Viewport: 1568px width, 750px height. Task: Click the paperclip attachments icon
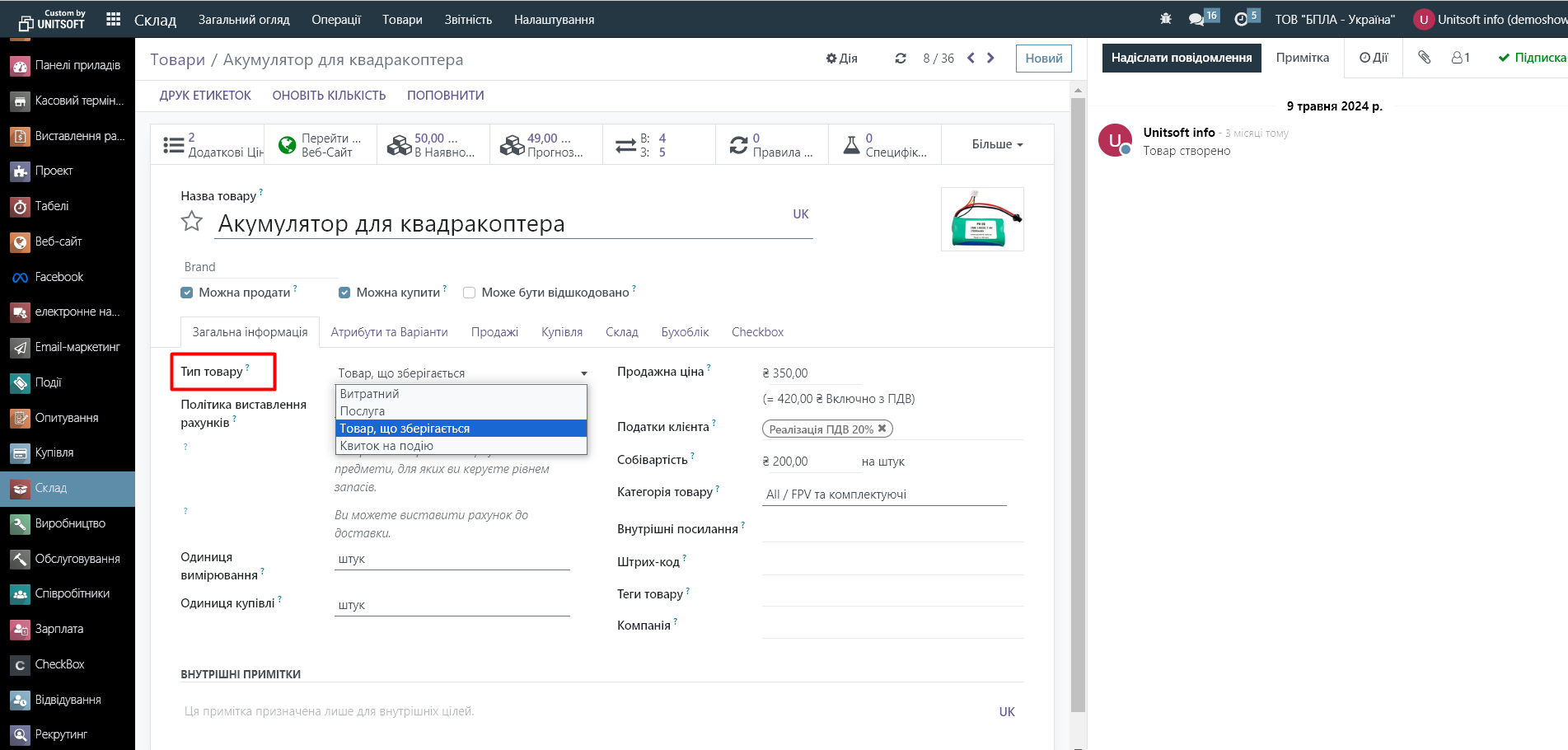[x=1424, y=58]
